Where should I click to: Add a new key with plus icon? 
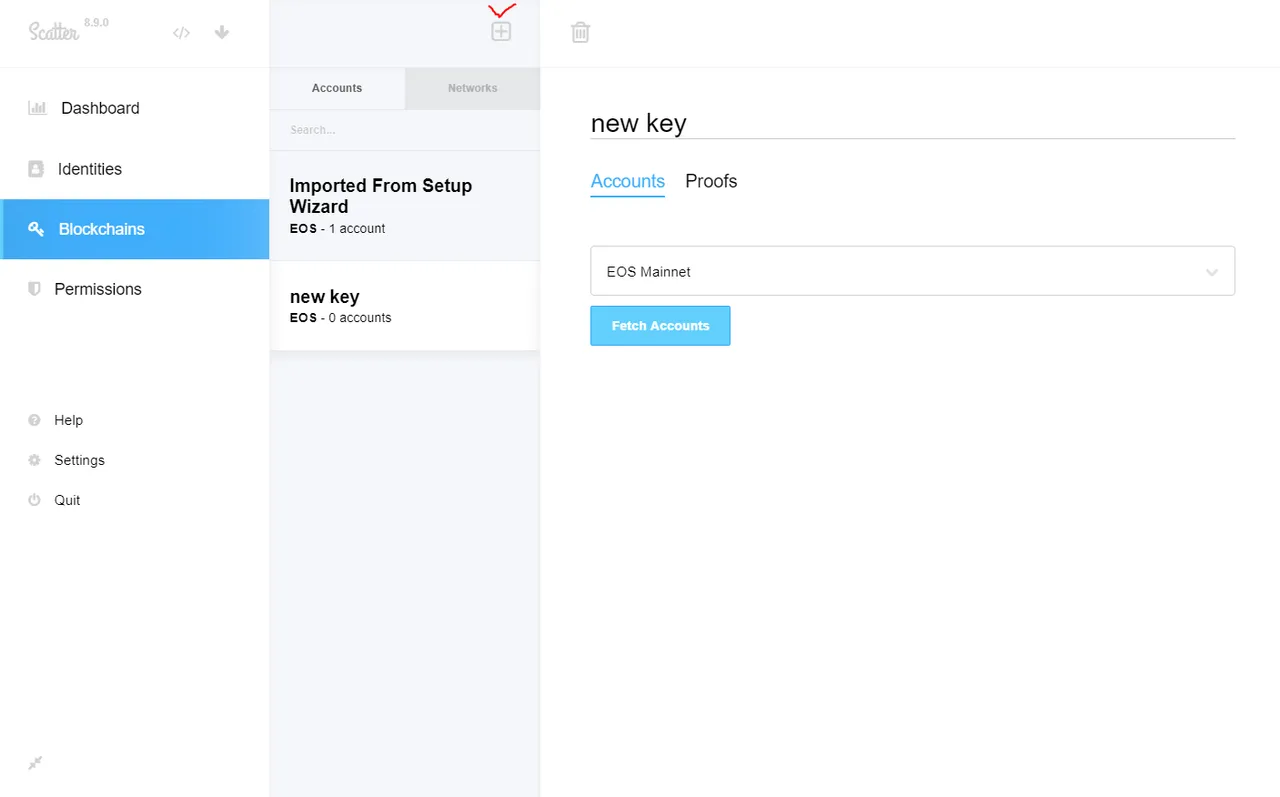(501, 31)
